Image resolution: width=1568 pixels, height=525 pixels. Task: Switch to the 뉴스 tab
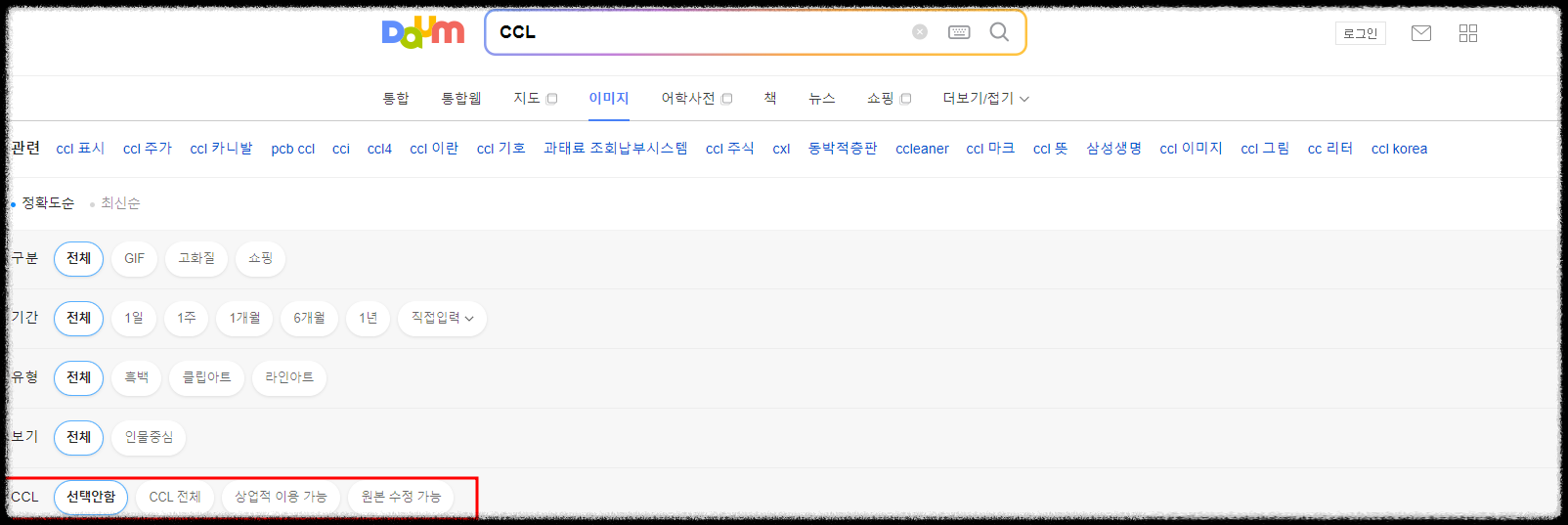[822, 98]
